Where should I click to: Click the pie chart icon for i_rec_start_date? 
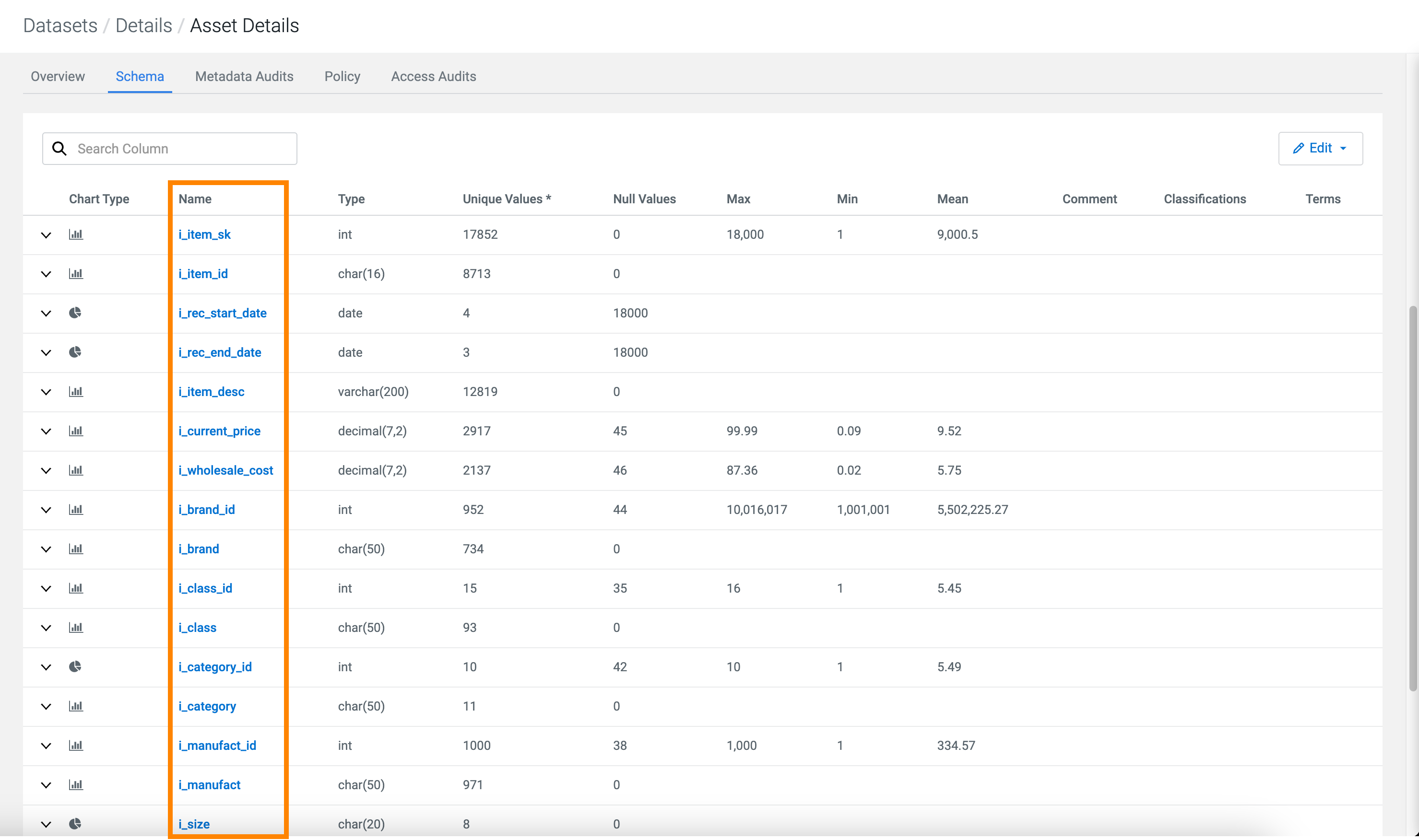point(75,313)
